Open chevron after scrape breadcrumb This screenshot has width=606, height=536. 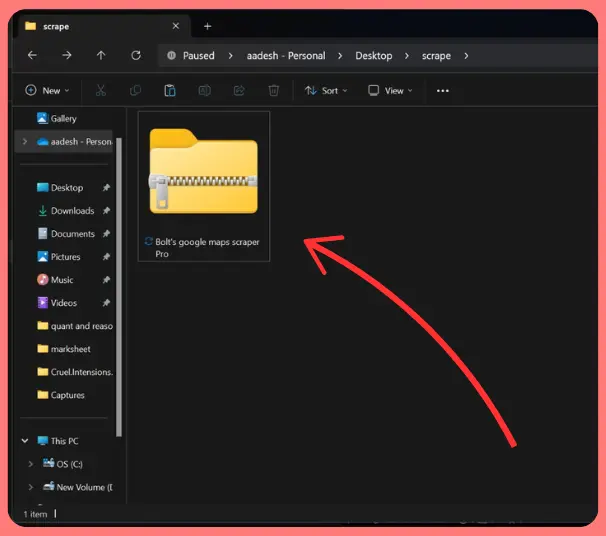tap(466, 56)
